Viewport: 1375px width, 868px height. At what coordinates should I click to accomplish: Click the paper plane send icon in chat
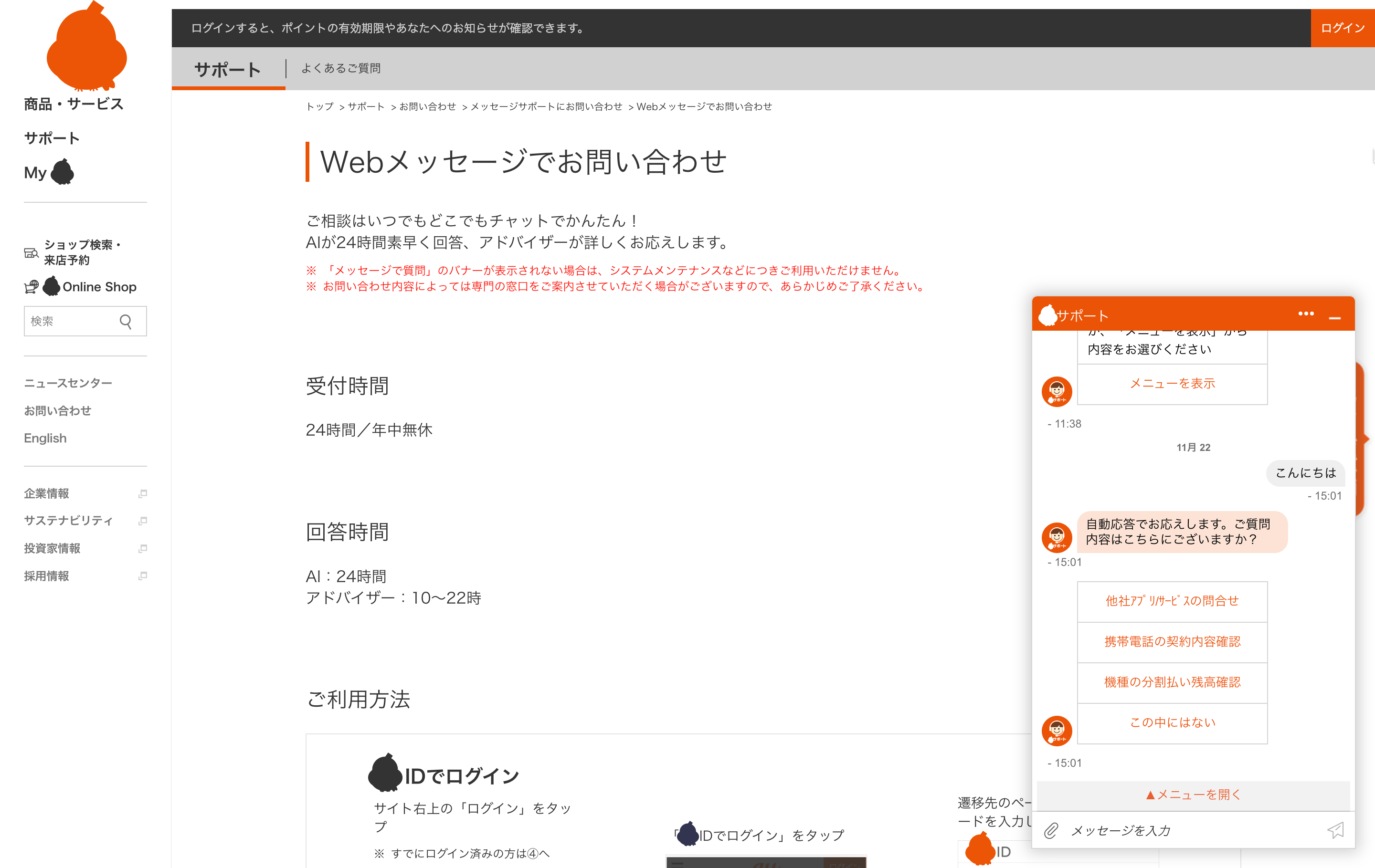point(1336,831)
